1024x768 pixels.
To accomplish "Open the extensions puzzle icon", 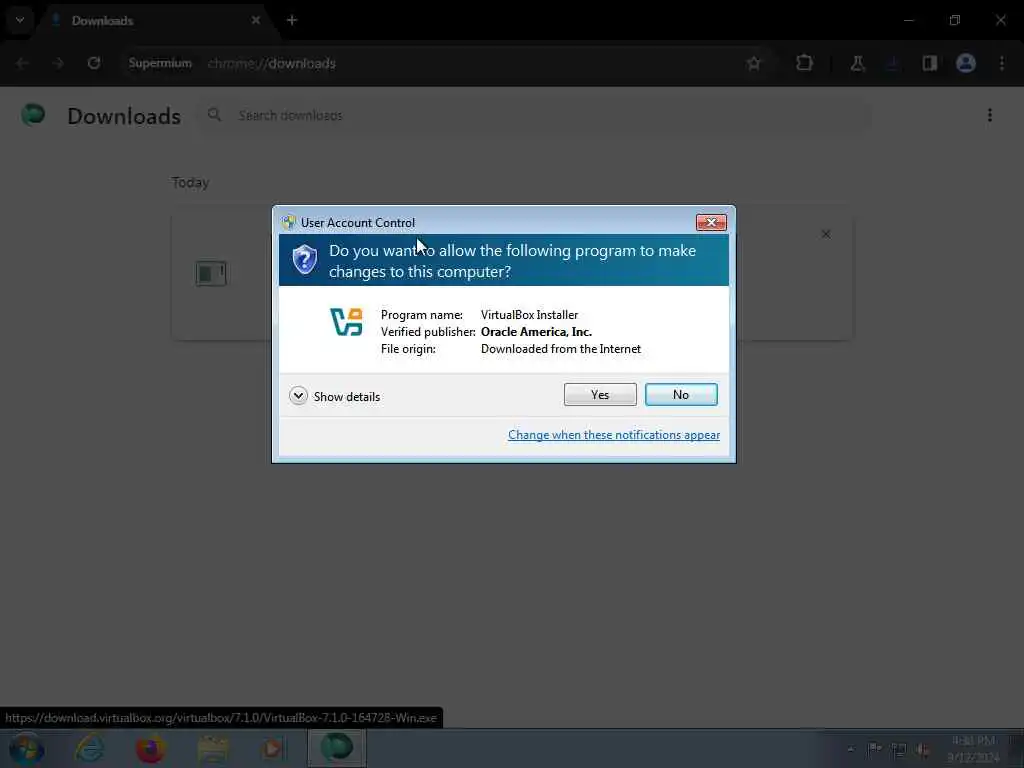I will coord(804,63).
